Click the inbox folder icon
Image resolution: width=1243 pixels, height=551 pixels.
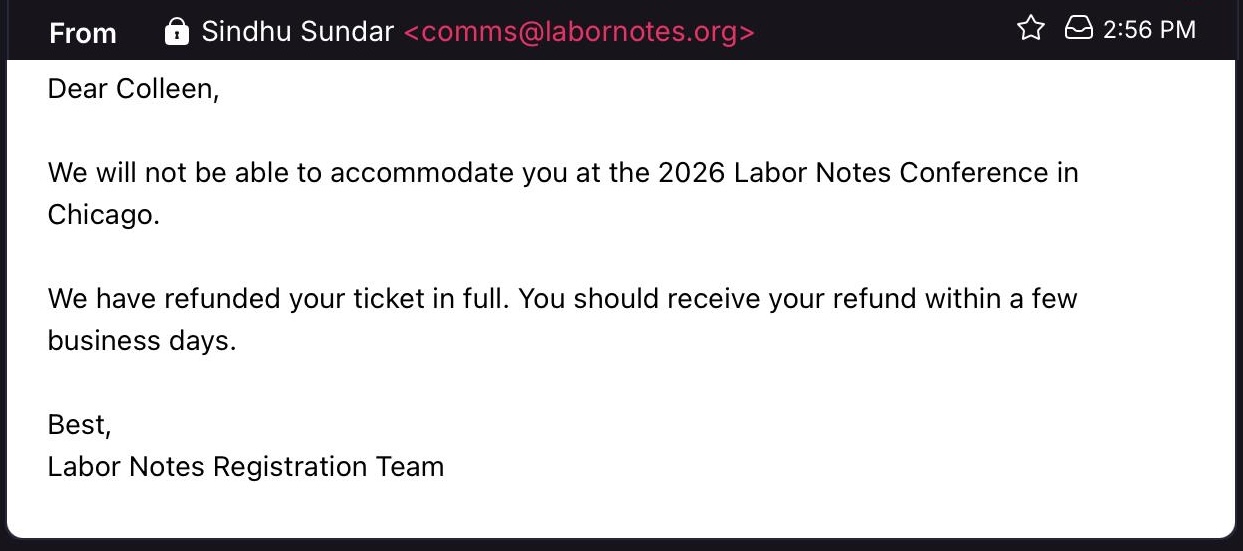pos(1078,29)
